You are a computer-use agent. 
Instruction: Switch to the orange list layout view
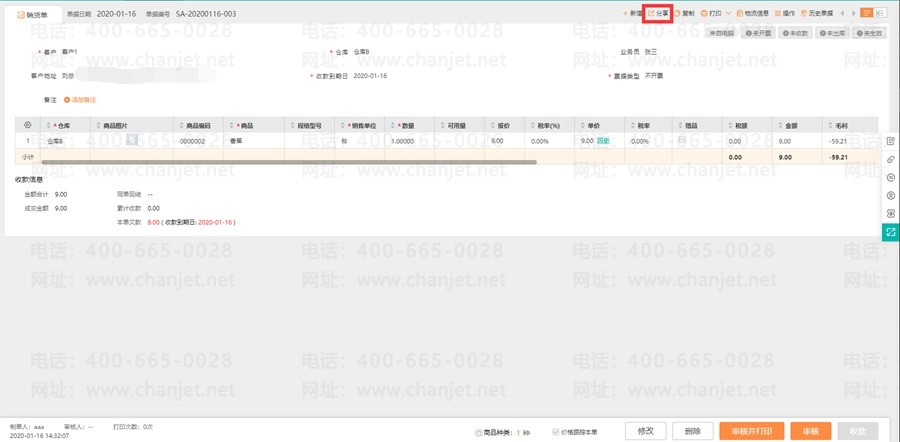click(x=867, y=13)
